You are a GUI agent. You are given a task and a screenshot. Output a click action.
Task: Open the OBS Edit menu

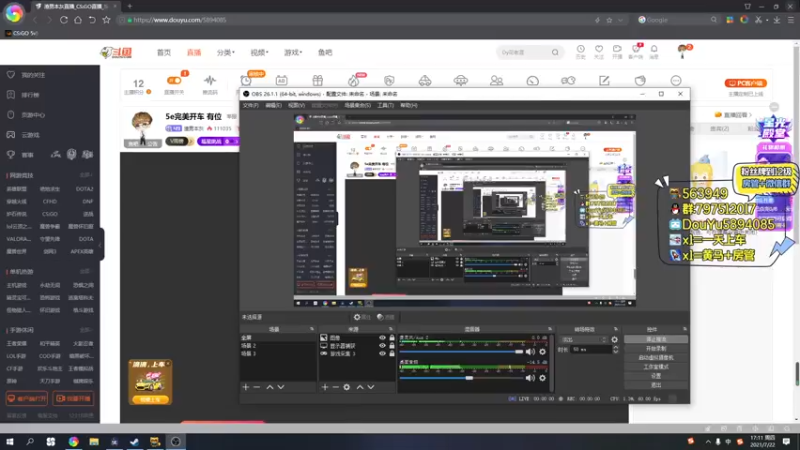coord(273,105)
